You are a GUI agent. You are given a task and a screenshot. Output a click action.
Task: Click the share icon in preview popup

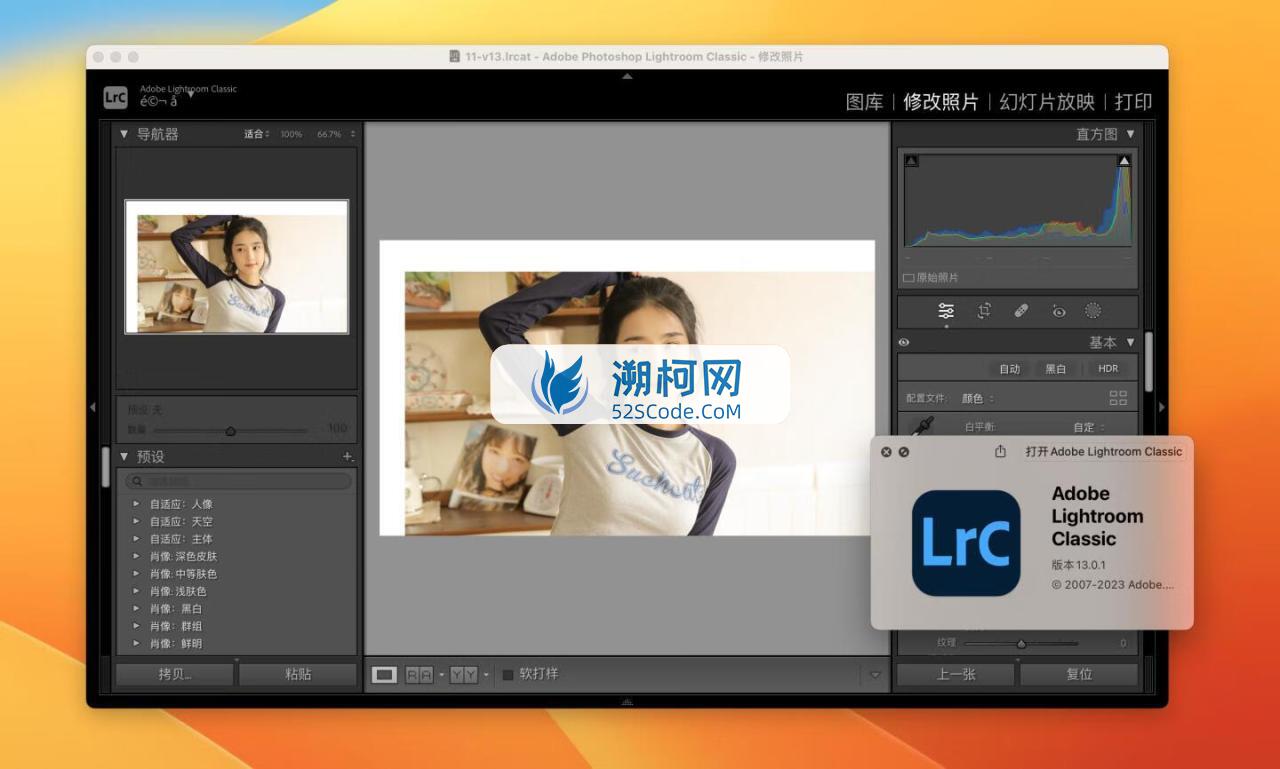tap(1000, 451)
